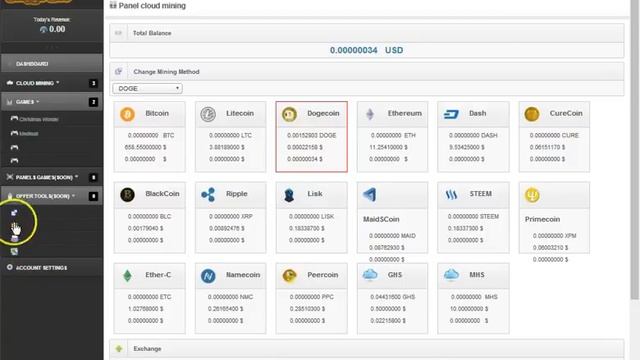Click the Primecoin yellow icon
Screen dimensions: 640x360
pos(532,195)
